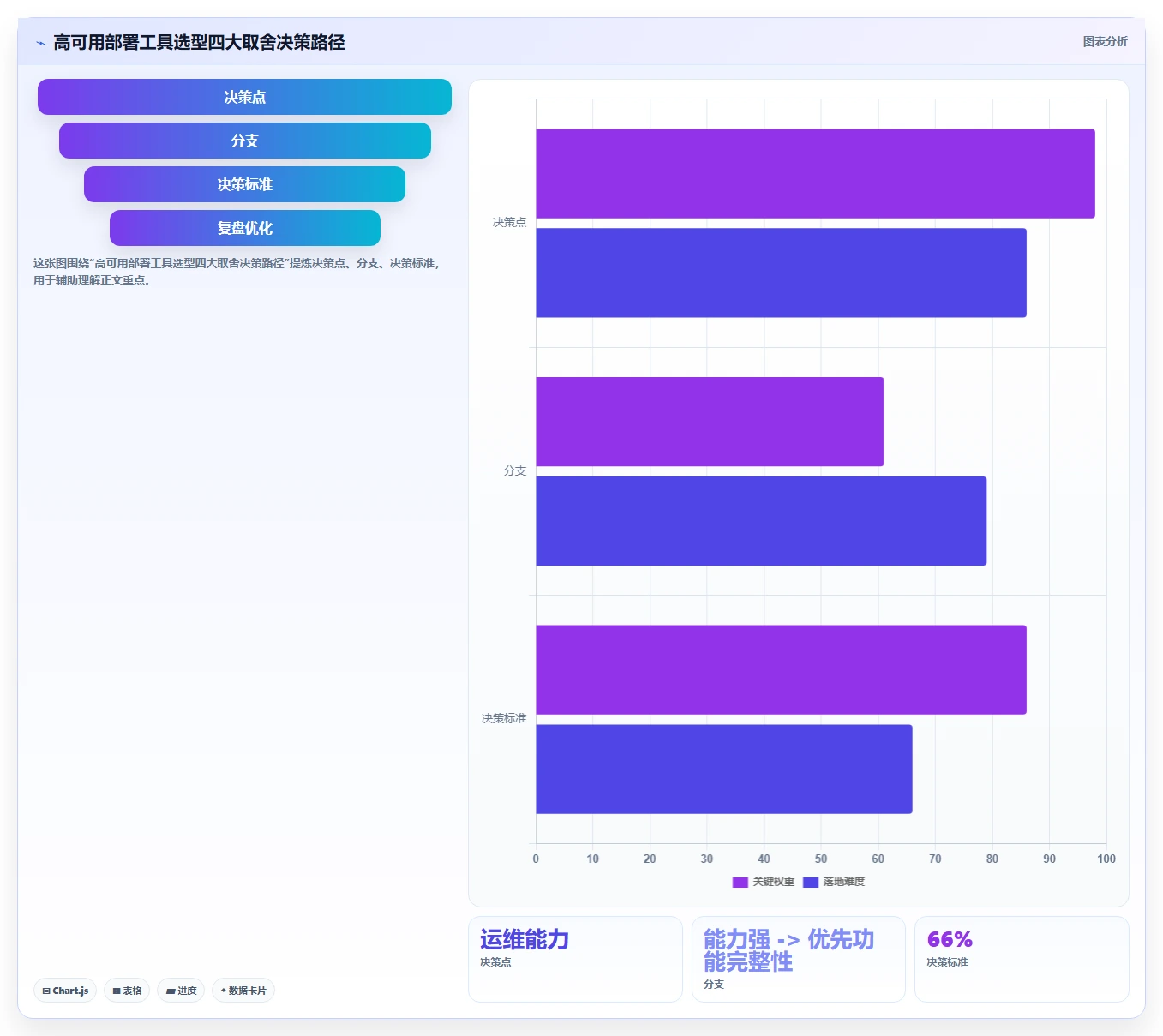The width and height of the screenshot is (1163, 1036).
Task: Click the x-axis value 0
Action: (x=536, y=859)
